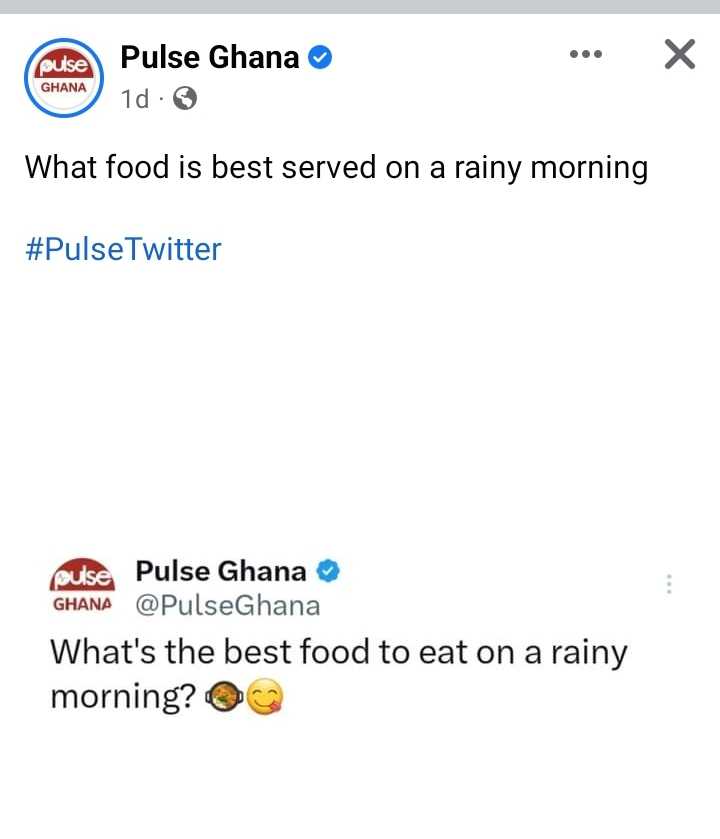Screen dimensions: 720x839
Task: Open Pulse Ghana's profile picture at top
Action: [63, 77]
